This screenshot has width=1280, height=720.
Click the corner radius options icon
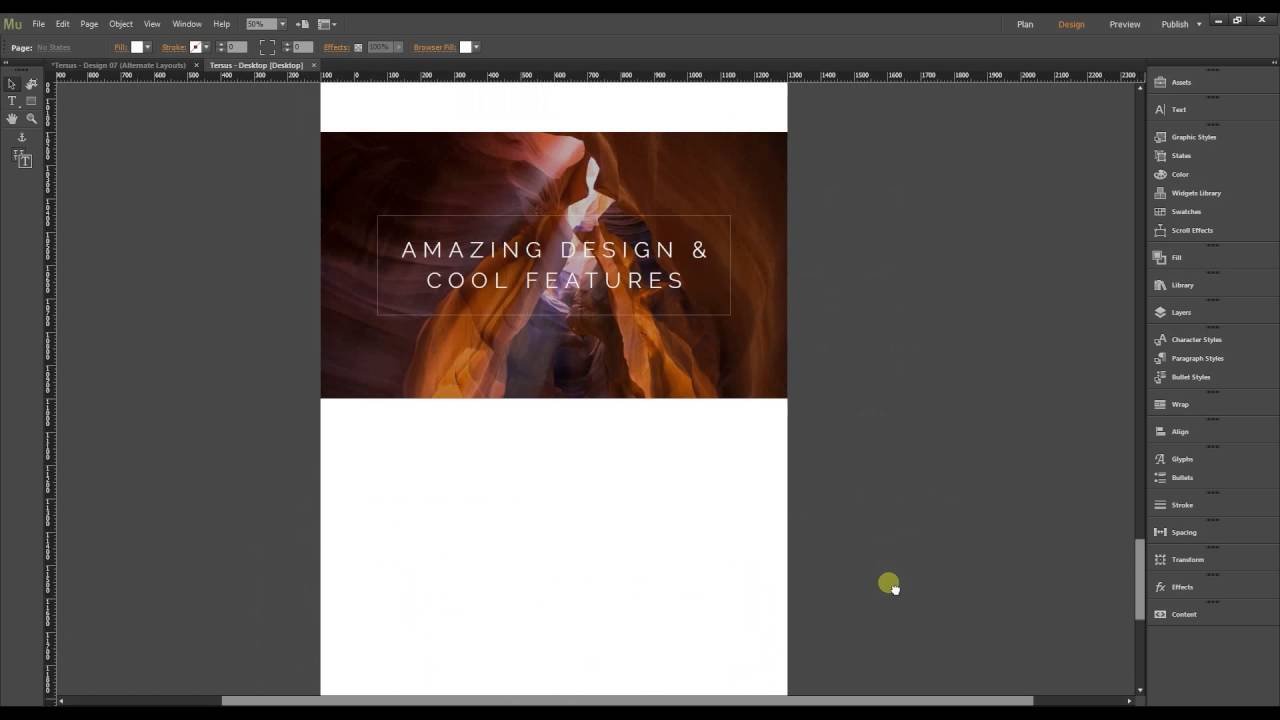[267, 47]
